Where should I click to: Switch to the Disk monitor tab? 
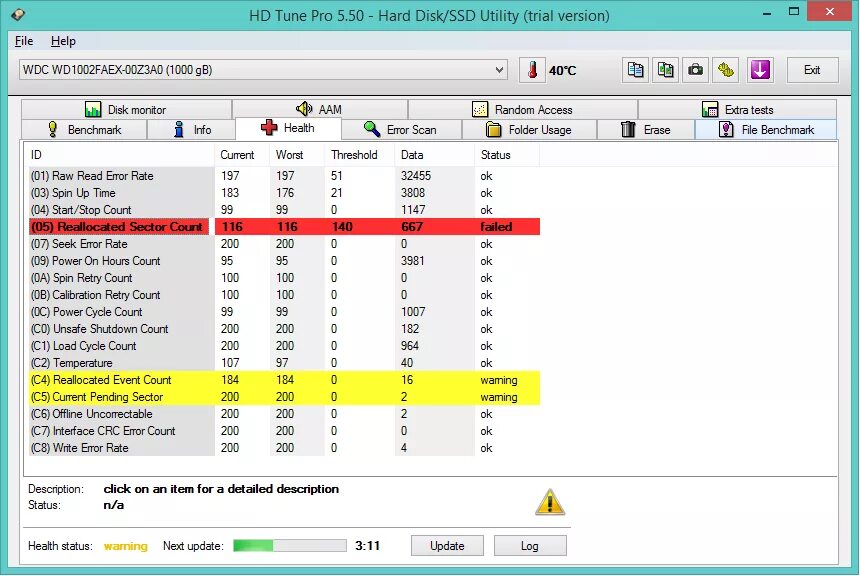tap(126, 110)
